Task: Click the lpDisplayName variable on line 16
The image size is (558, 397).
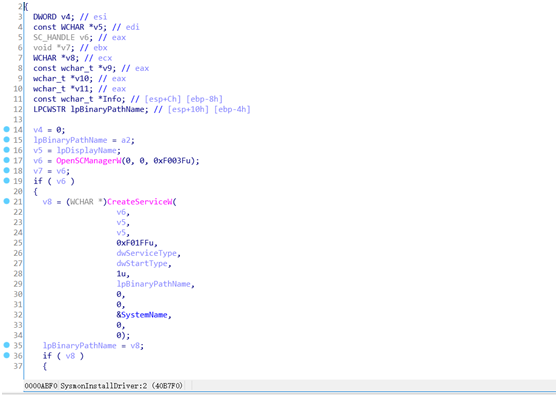Action: (86, 150)
